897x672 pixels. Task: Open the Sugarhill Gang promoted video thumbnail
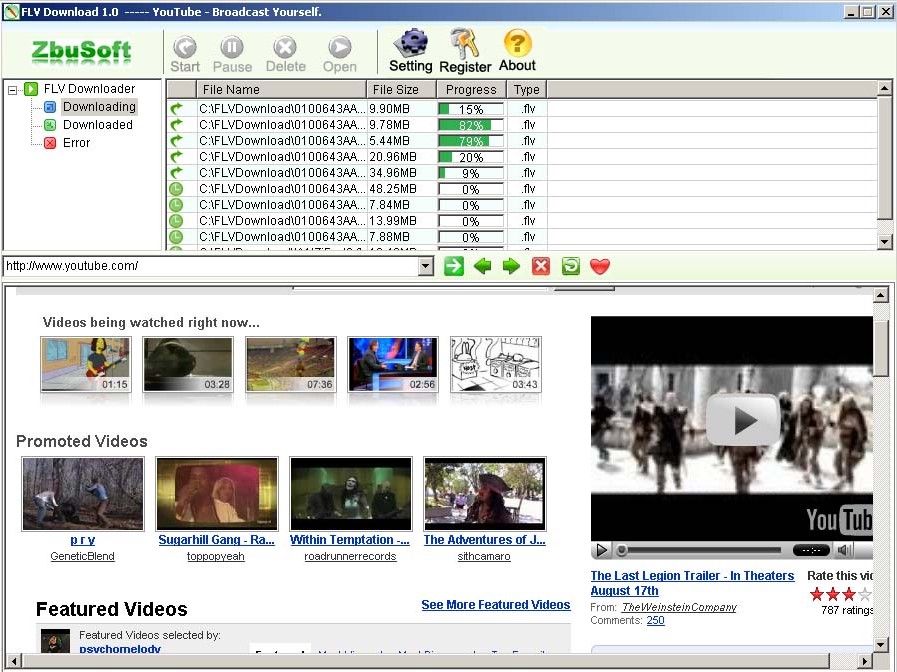217,493
